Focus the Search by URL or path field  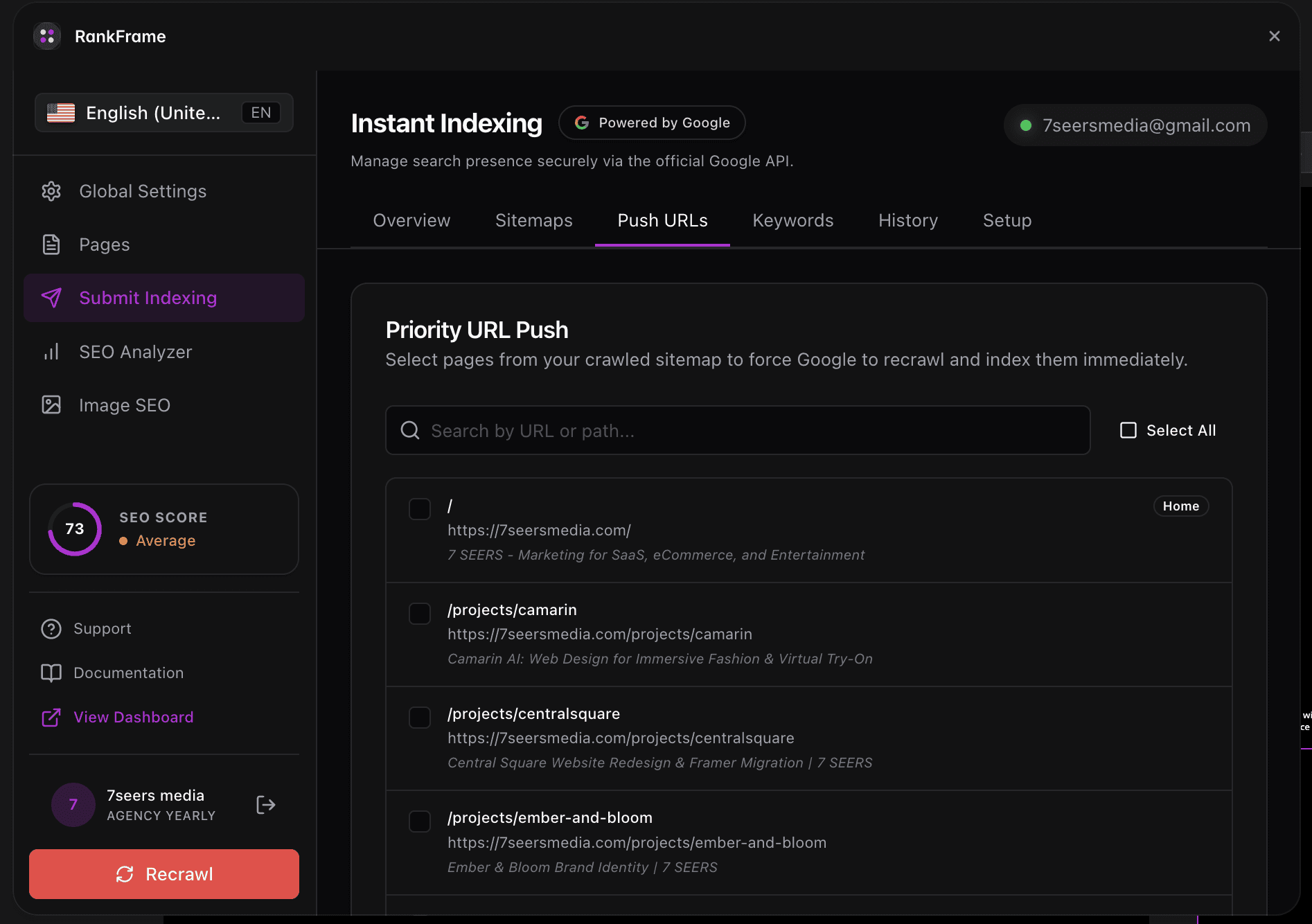coord(738,430)
